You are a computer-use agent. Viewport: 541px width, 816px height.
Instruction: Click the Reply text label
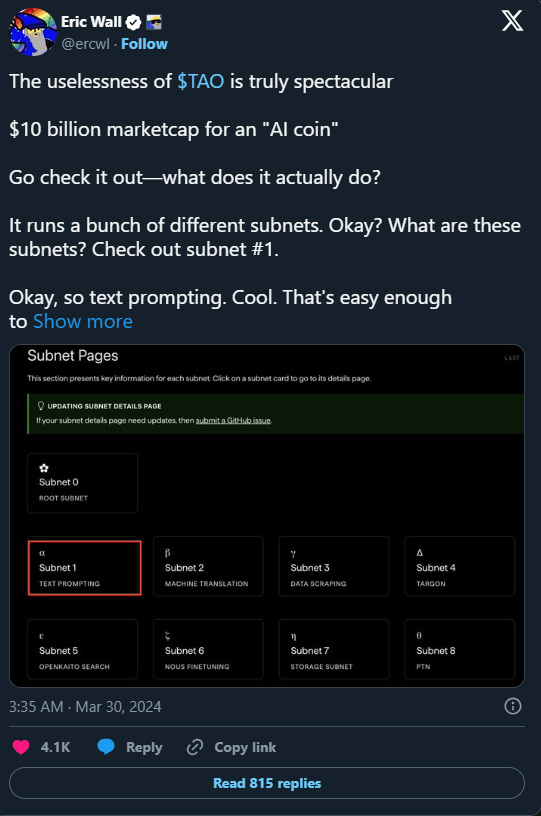tap(144, 747)
